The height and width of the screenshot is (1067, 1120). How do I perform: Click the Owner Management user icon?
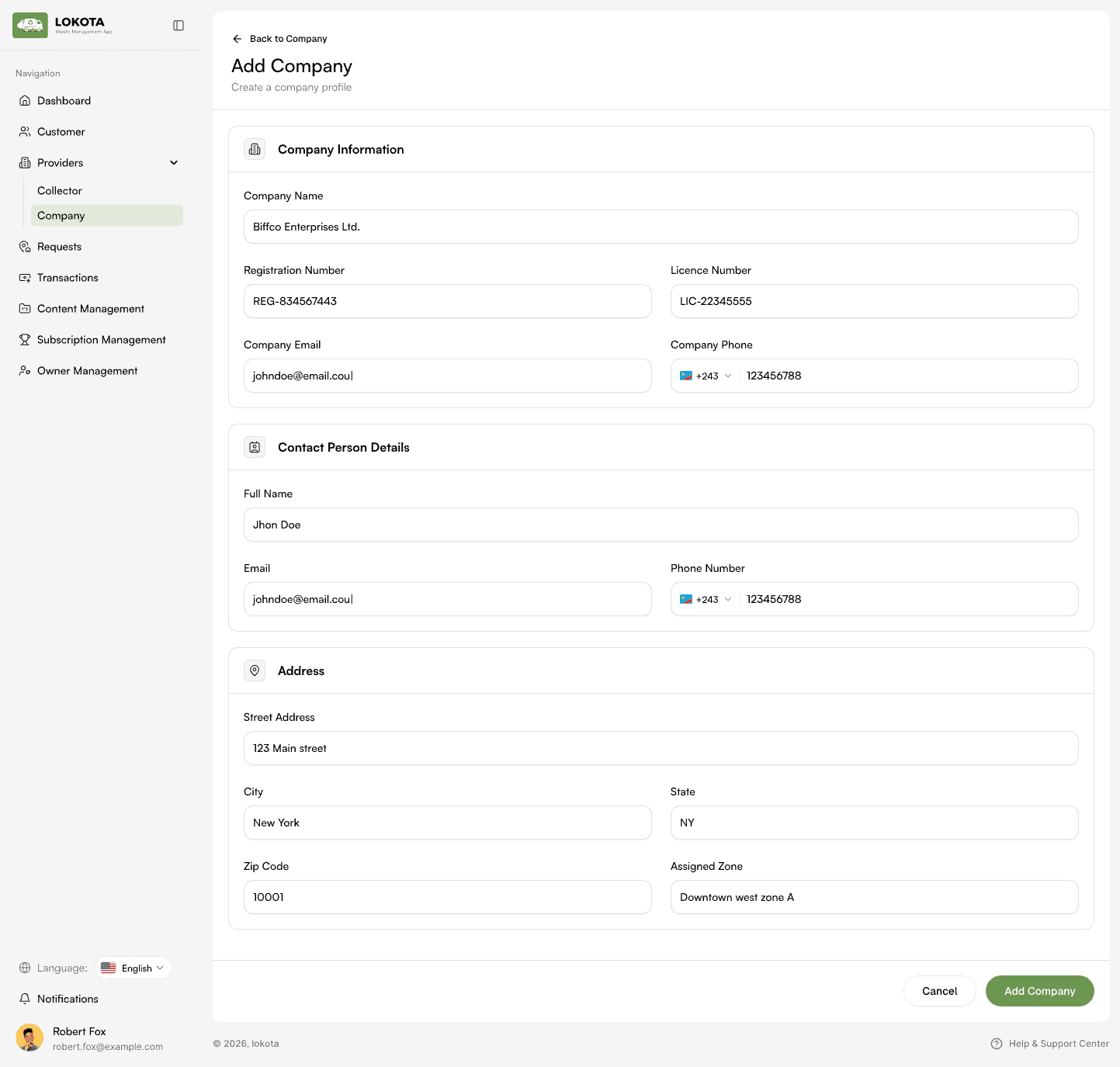[25, 371]
